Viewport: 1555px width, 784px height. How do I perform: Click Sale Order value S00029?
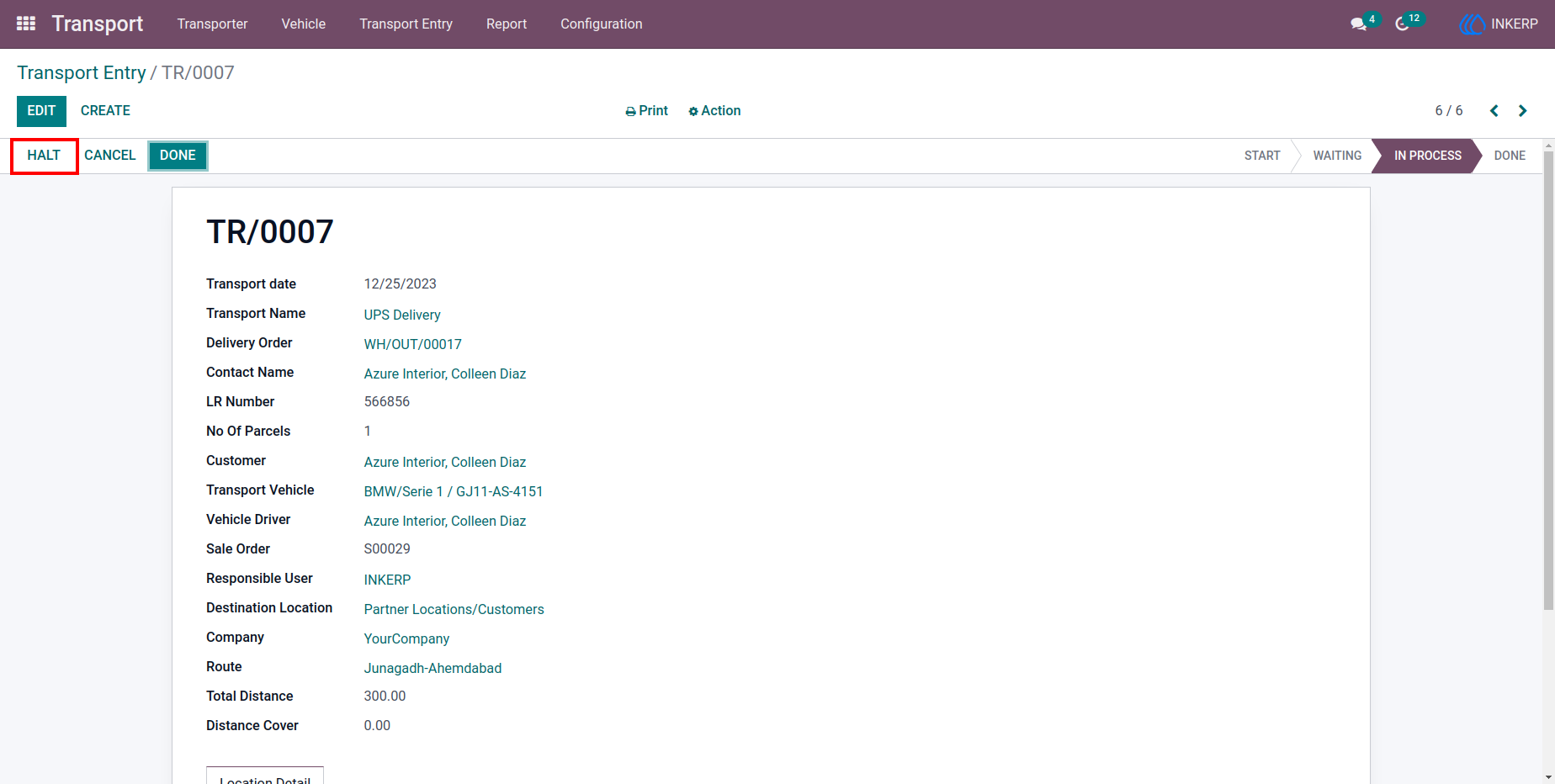(x=387, y=548)
